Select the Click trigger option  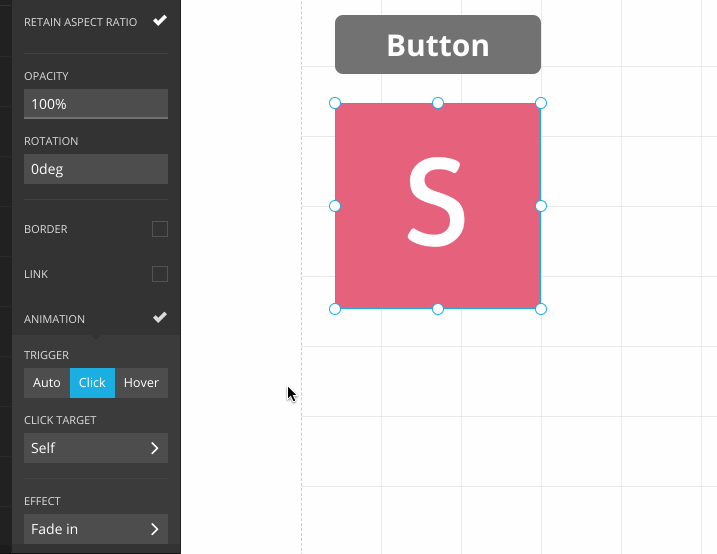coord(92,383)
